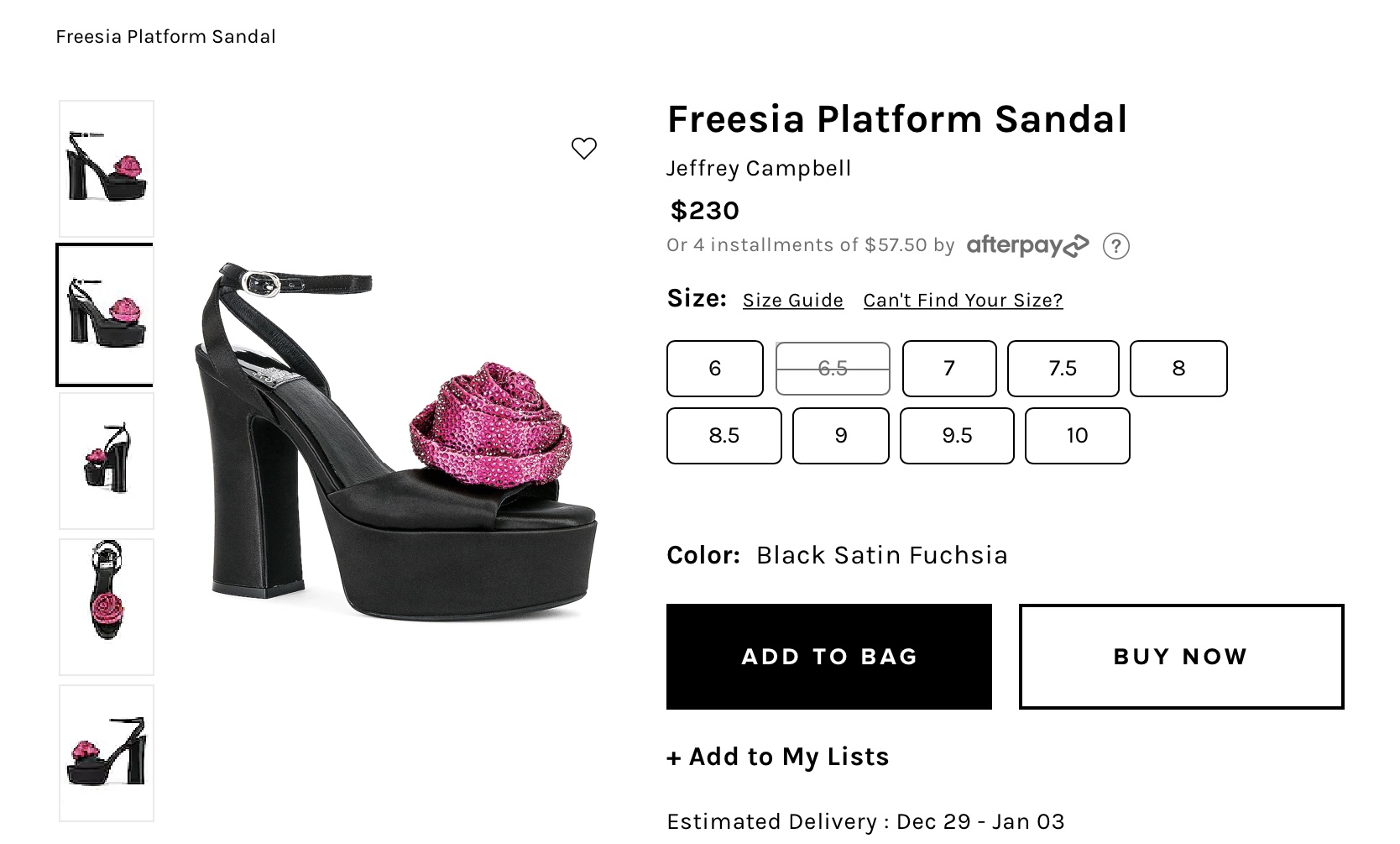The image size is (1400, 844).
Task: Select size 7.5
Action: pyautogui.click(x=1063, y=369)
